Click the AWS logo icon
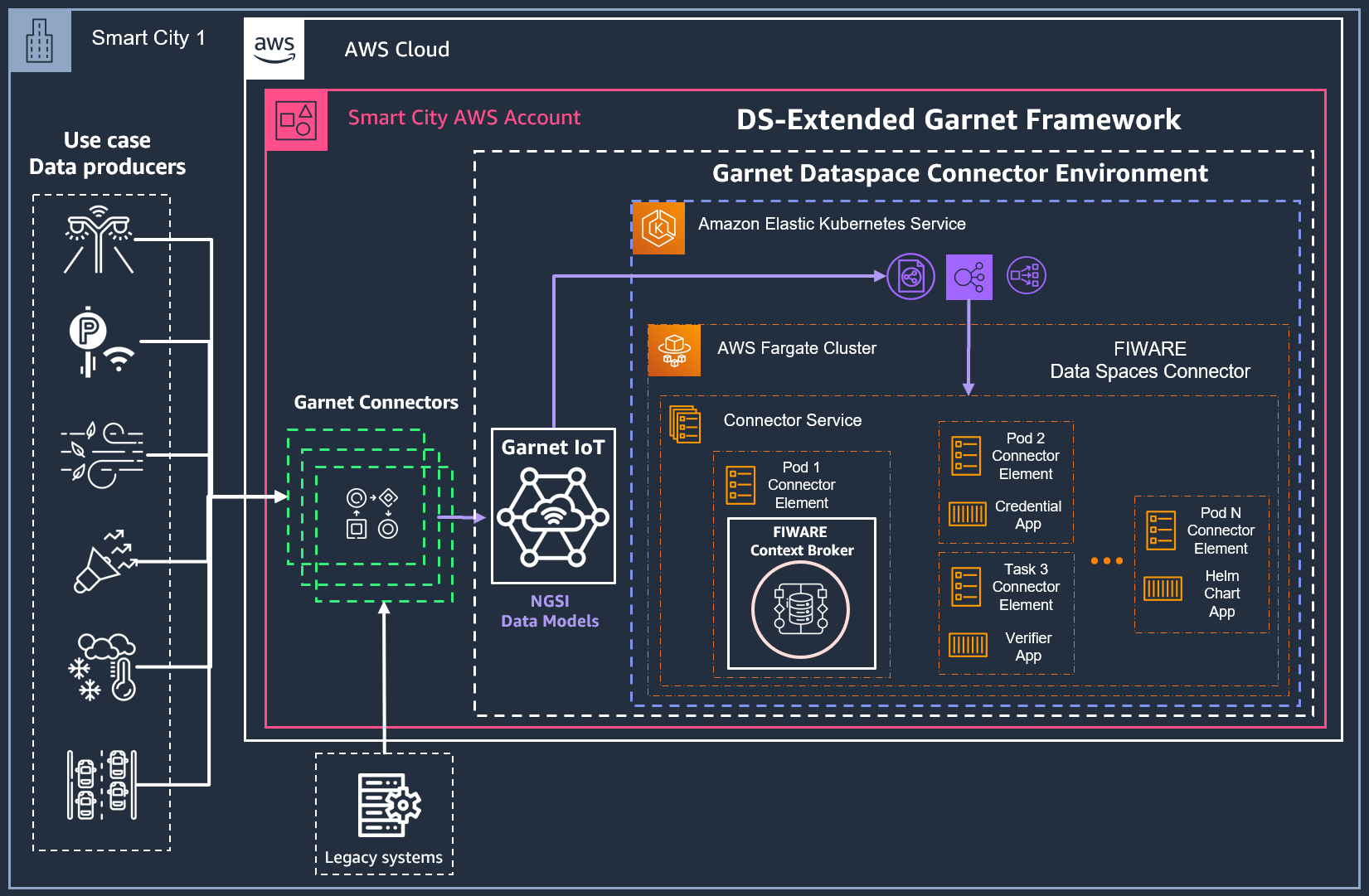This screenshot has height=896, width=1369. 274,49
